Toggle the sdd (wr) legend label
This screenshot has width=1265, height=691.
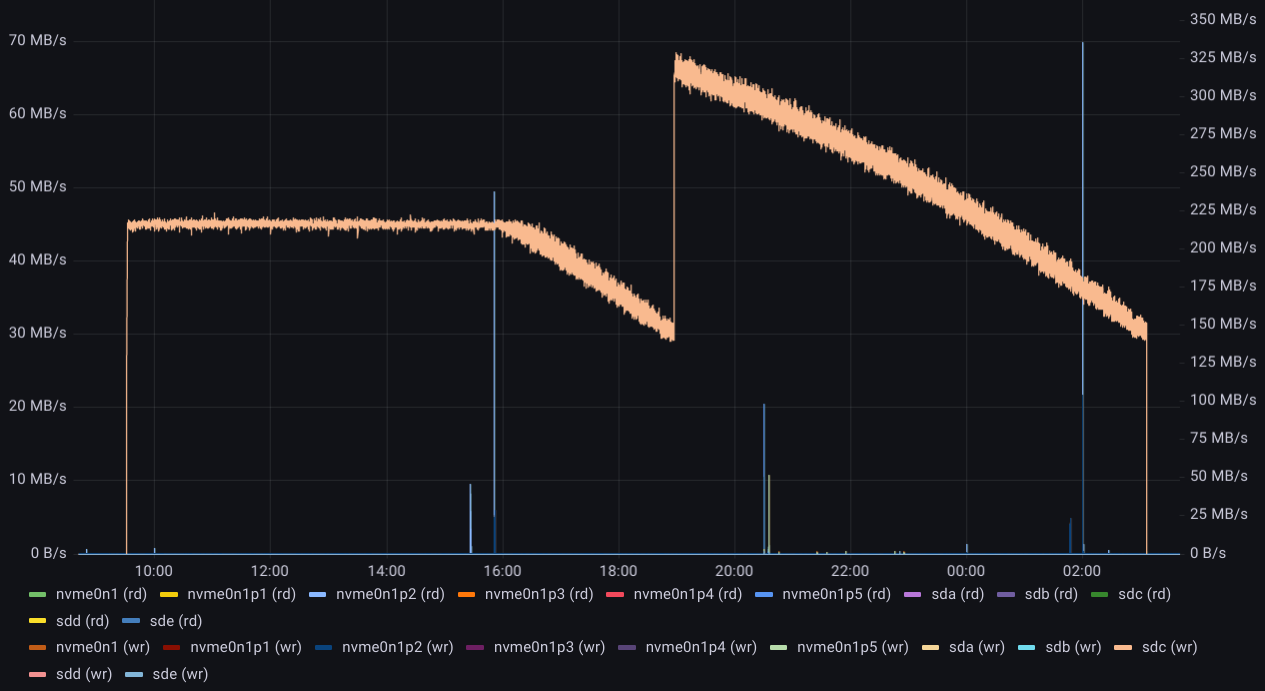click(84, 674)
